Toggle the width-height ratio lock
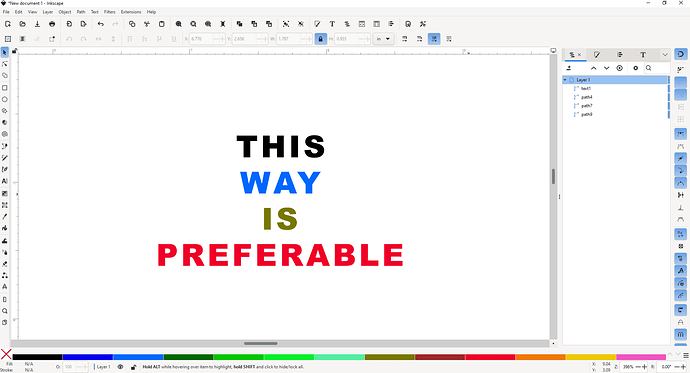This screenshot has height=373, width=690. (320, 39)
